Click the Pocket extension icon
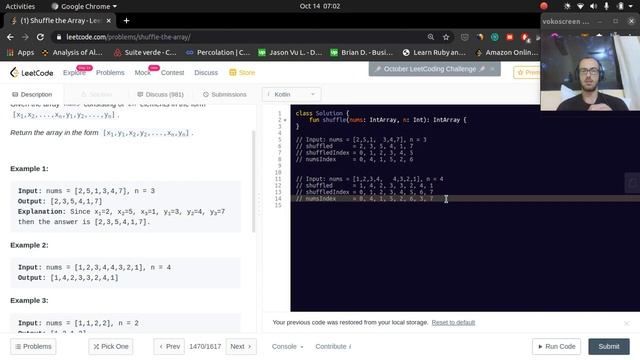 (x=464, y=37)
